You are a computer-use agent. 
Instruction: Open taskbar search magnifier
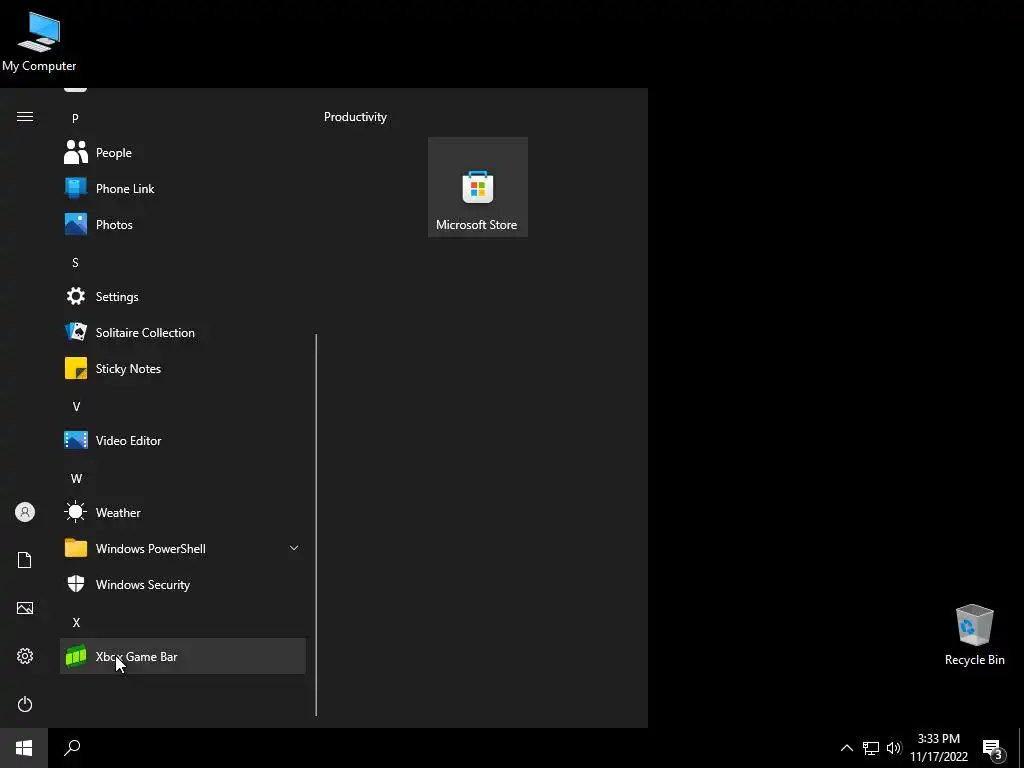pos(72,748)
